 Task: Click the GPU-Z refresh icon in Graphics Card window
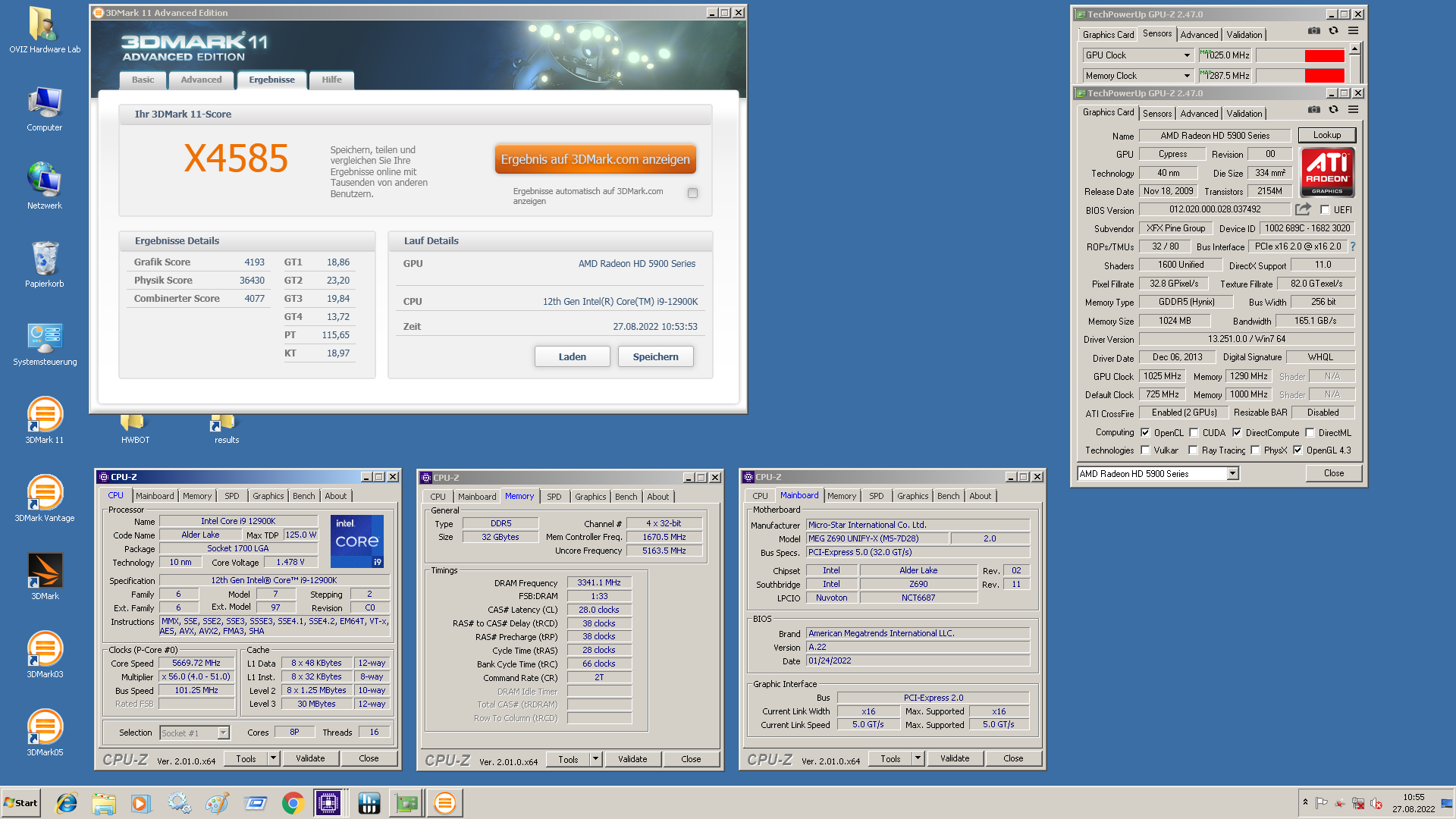pyautogui.click(x=1333, y=109)
